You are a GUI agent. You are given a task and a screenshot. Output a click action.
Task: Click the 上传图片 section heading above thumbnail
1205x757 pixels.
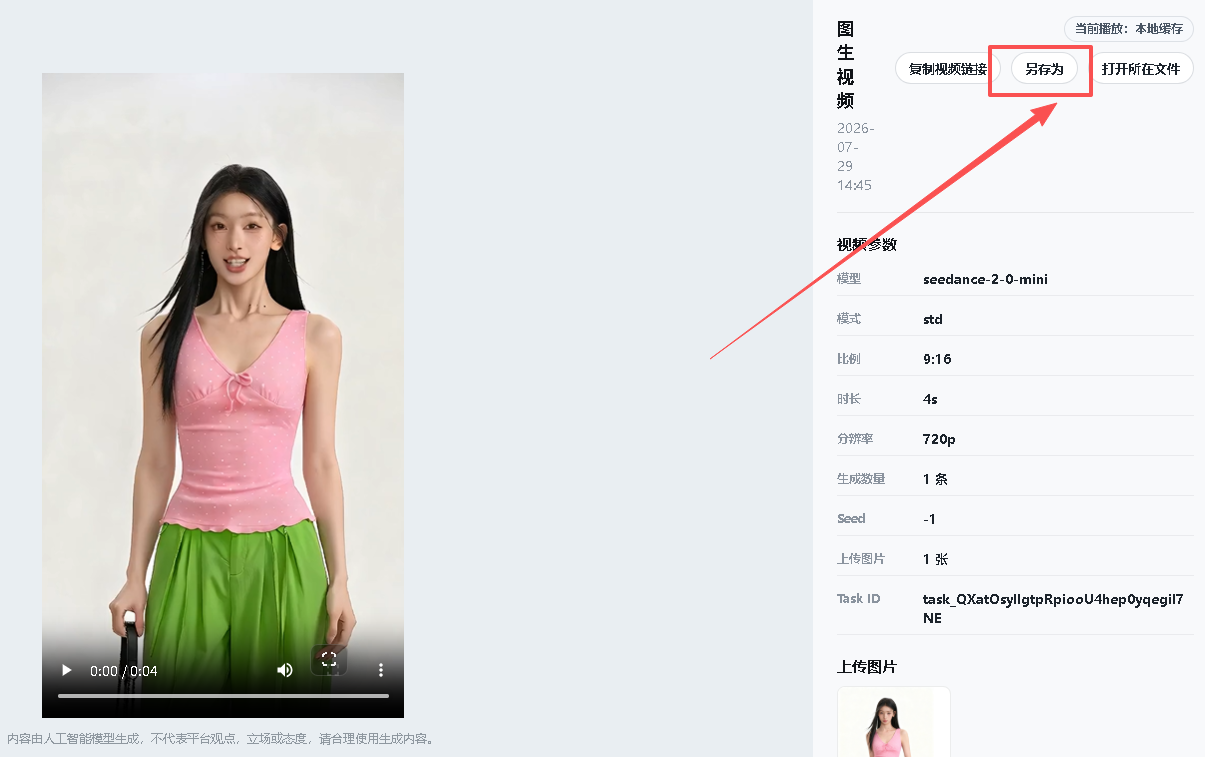pos(867,667)
